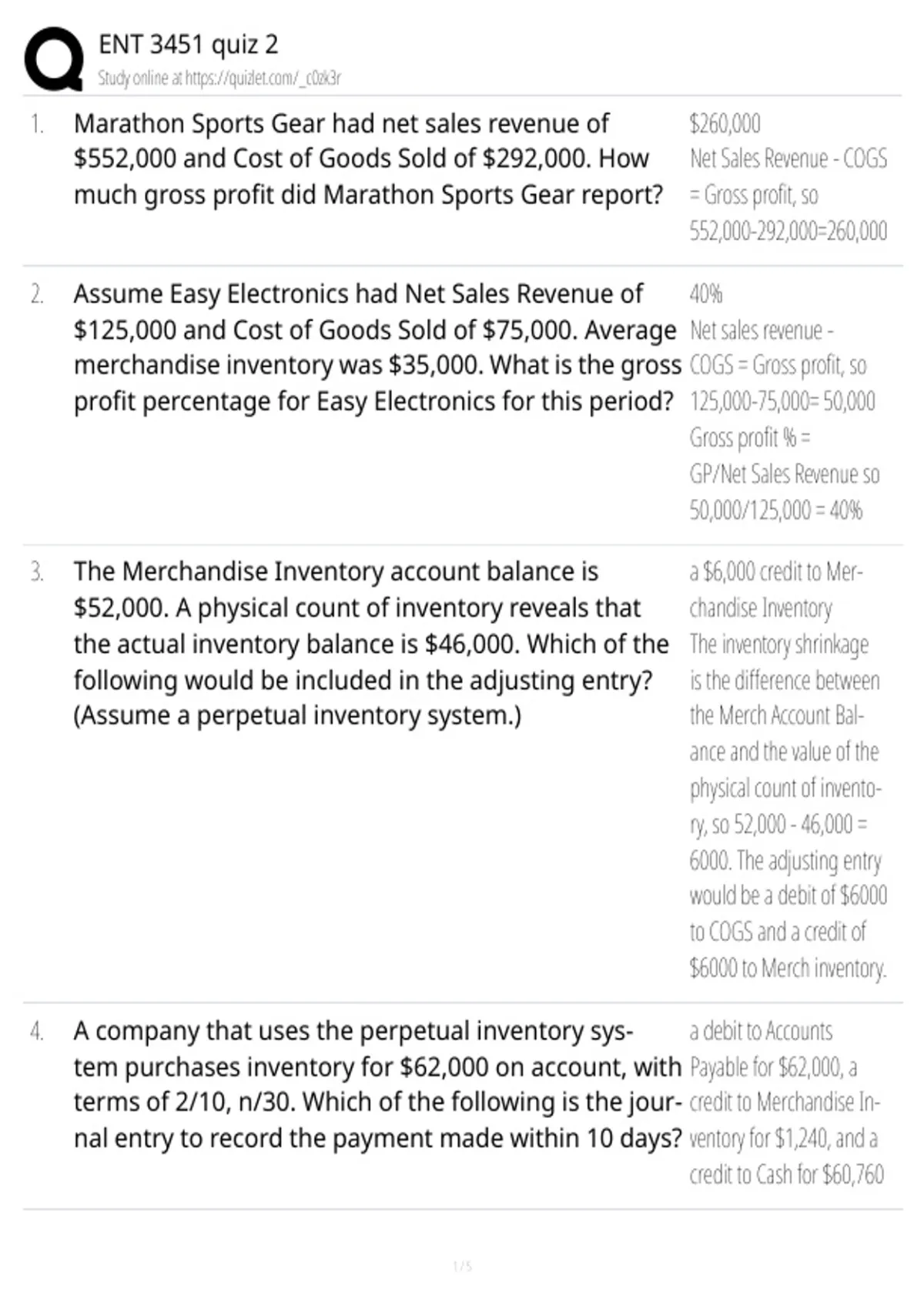Screen dimensions: 924x1309
Task: Select the Marathon Sports Gear question text
Action: coord(368,159)
